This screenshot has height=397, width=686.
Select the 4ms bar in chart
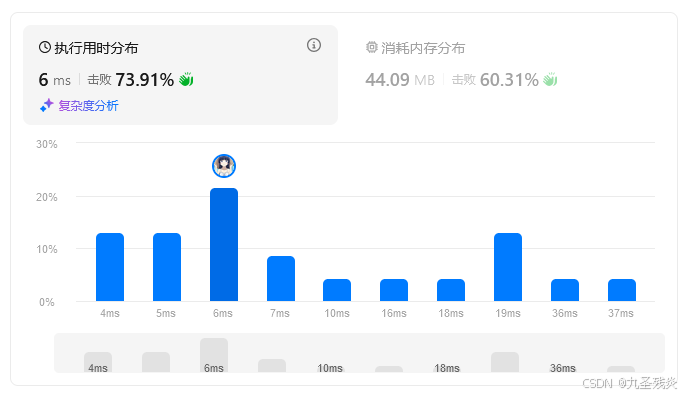(110, 267)
